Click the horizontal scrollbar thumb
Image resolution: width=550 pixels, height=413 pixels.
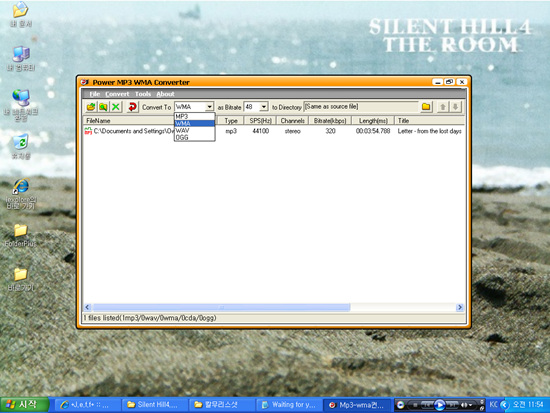221,307
